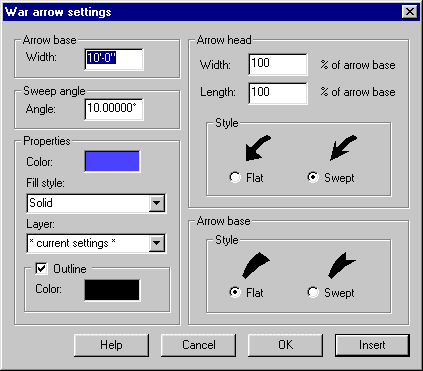Viewport: 423px width, 371px height.
Task: Click the Arrow head Width field
Action: click(278, 64)
